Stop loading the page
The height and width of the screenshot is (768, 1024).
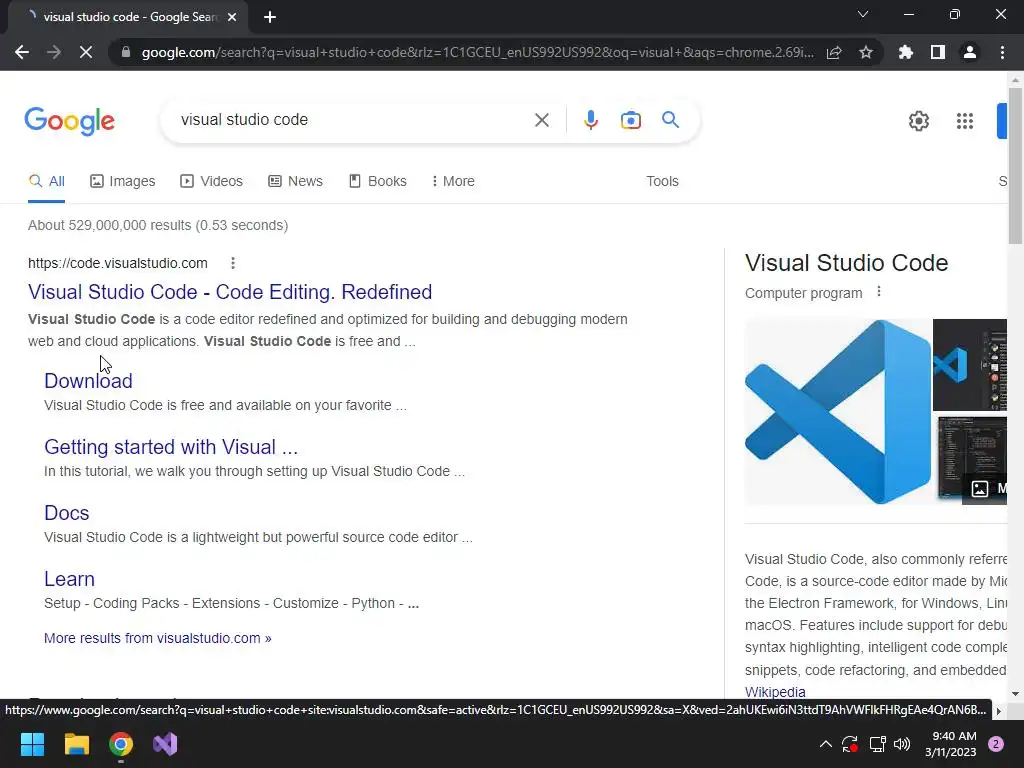[x=86, y=52]
